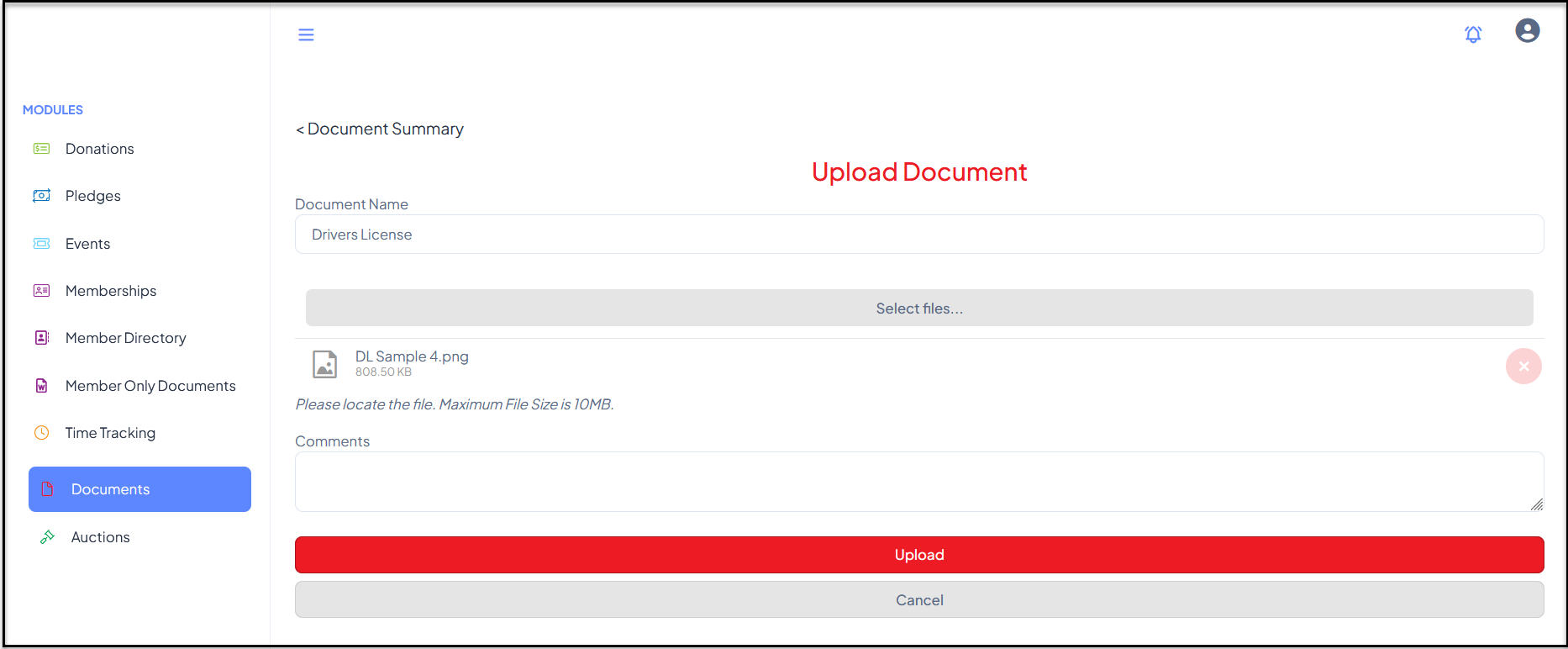
Task: Click the Auctions gavel icon
Action: [47, 537]
